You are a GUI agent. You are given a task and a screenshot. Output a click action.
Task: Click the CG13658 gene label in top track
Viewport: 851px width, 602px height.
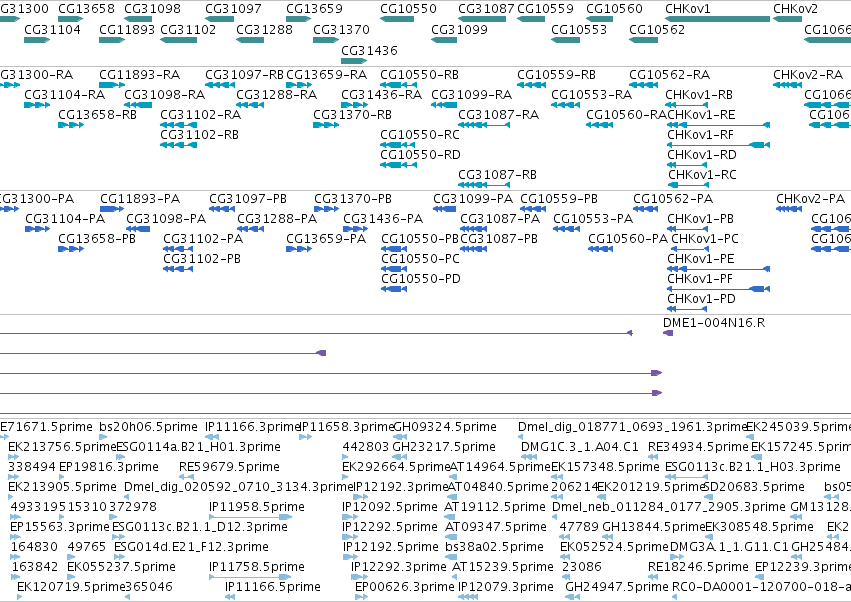(86, 9)
